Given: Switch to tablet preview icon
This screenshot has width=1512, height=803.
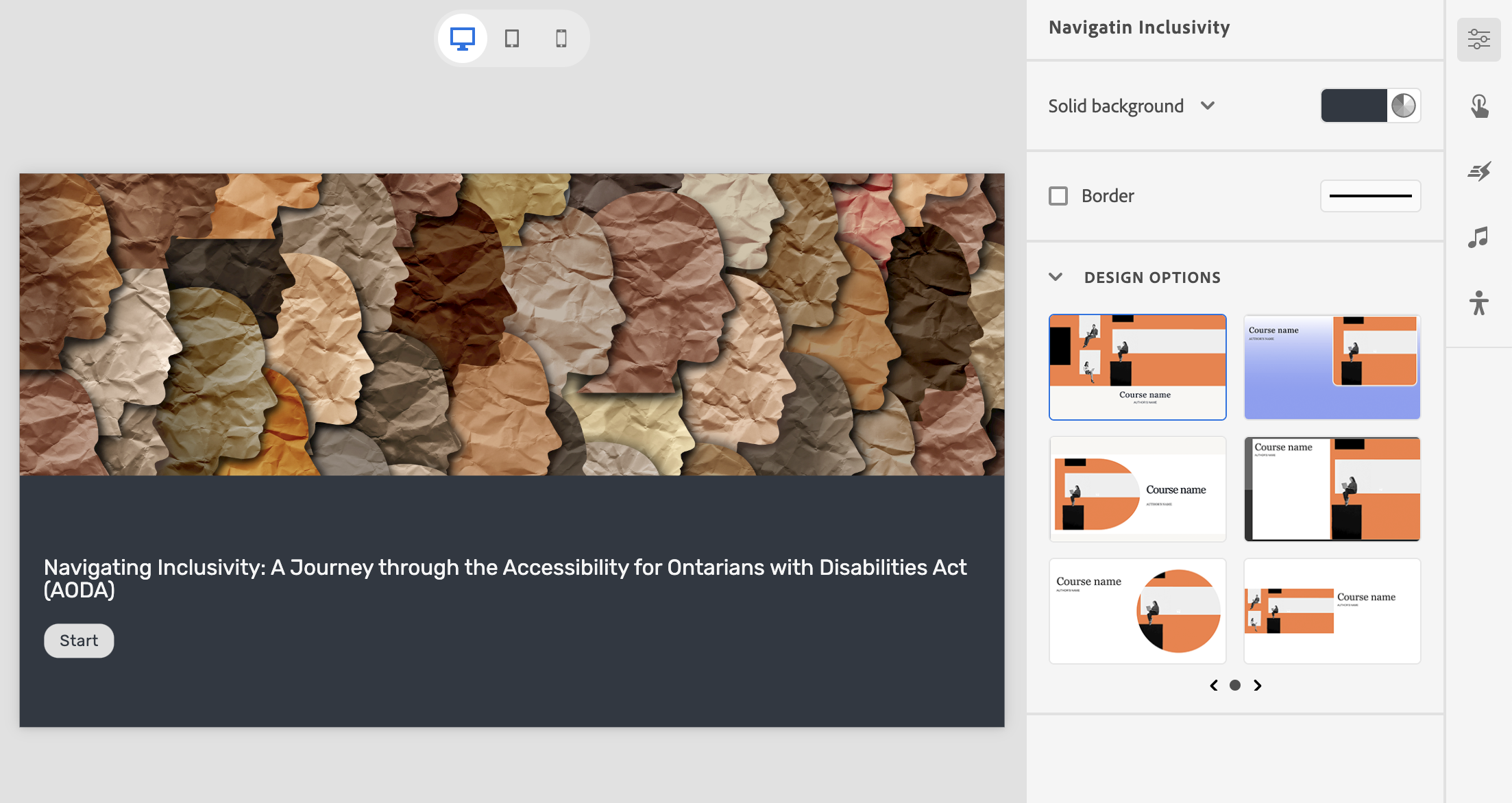Looking at the screenshot, I should (x=512, y=38).
